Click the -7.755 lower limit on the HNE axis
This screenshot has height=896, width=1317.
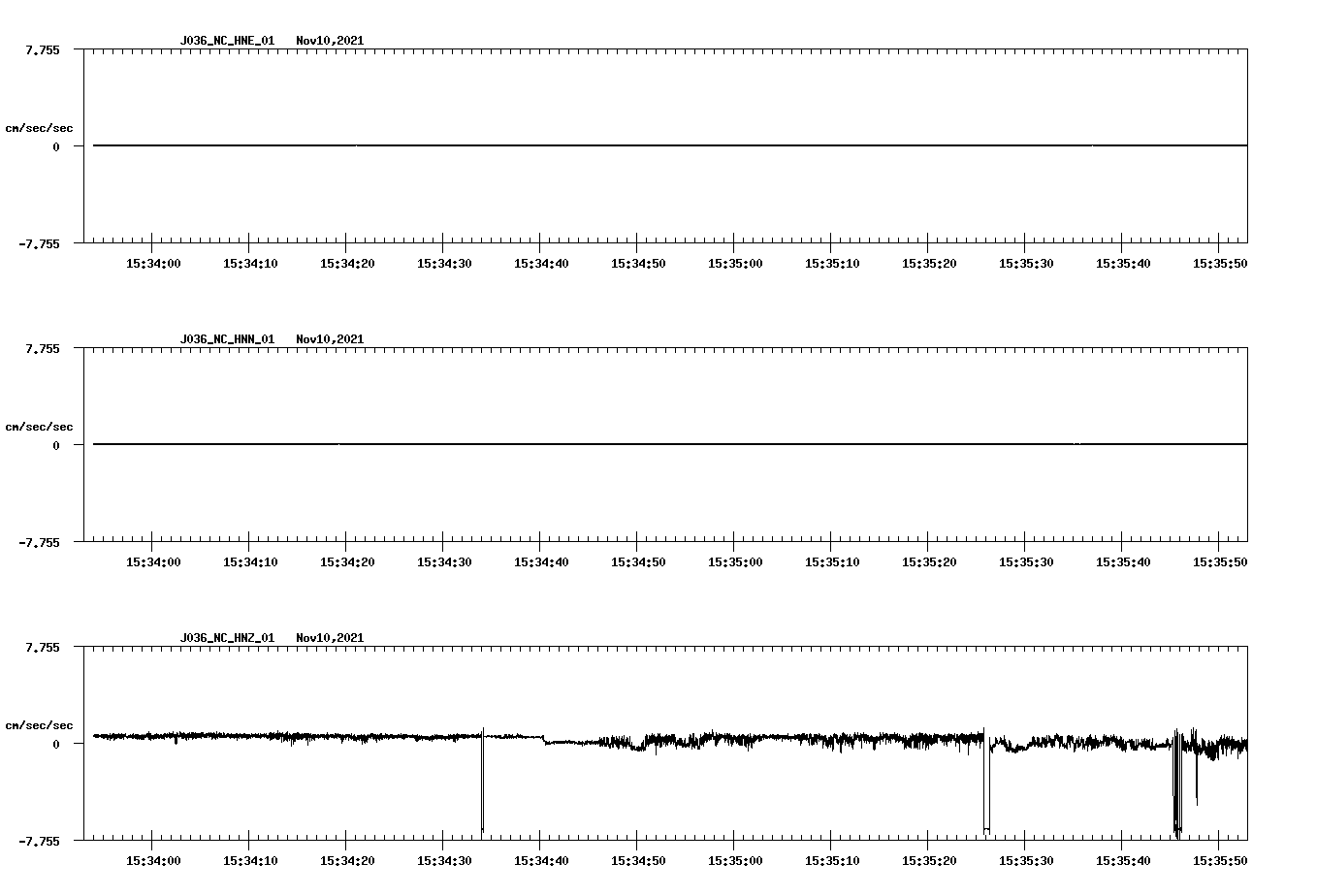[39, 243]
